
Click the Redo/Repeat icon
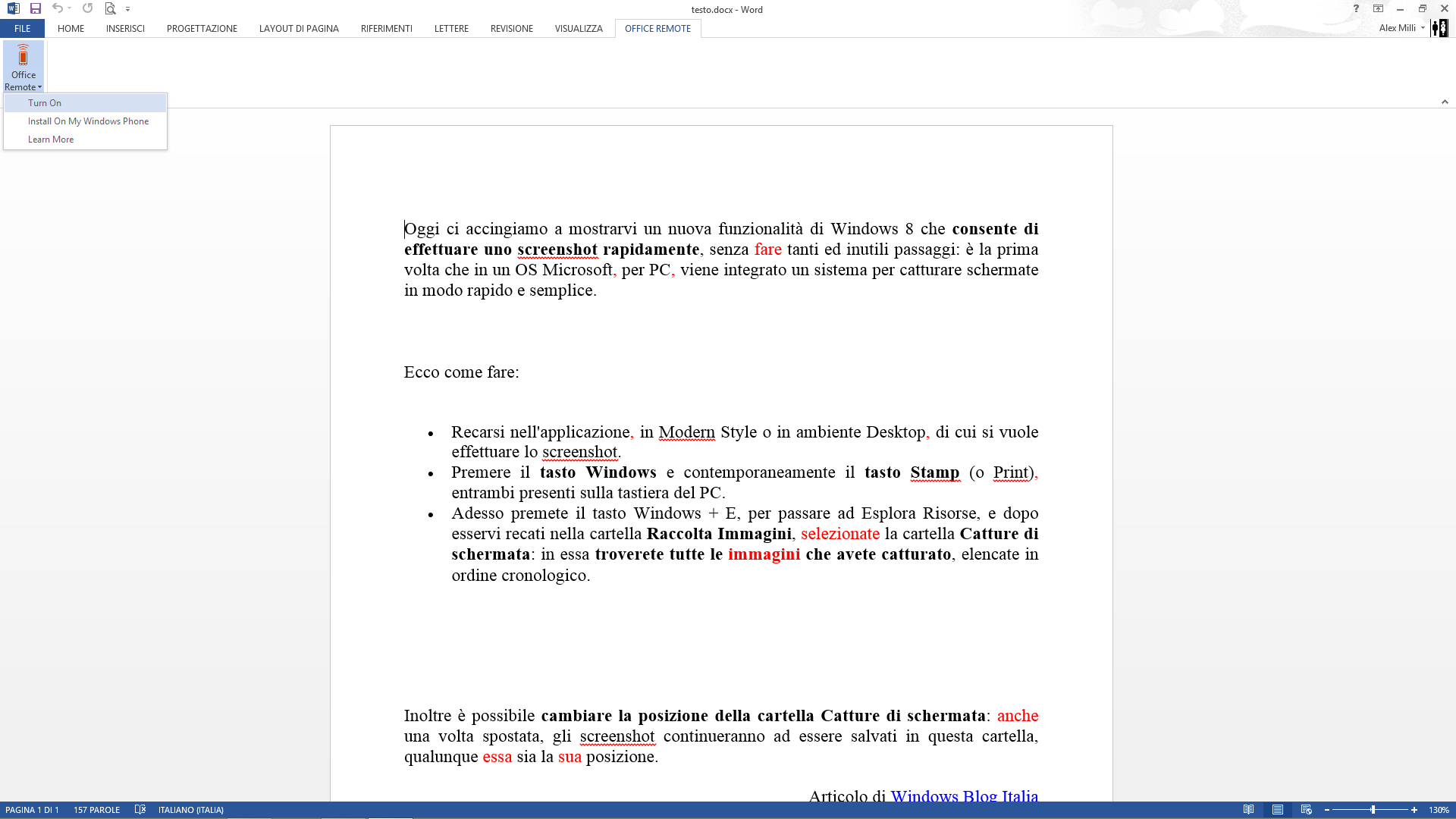(x=87, y=8)
